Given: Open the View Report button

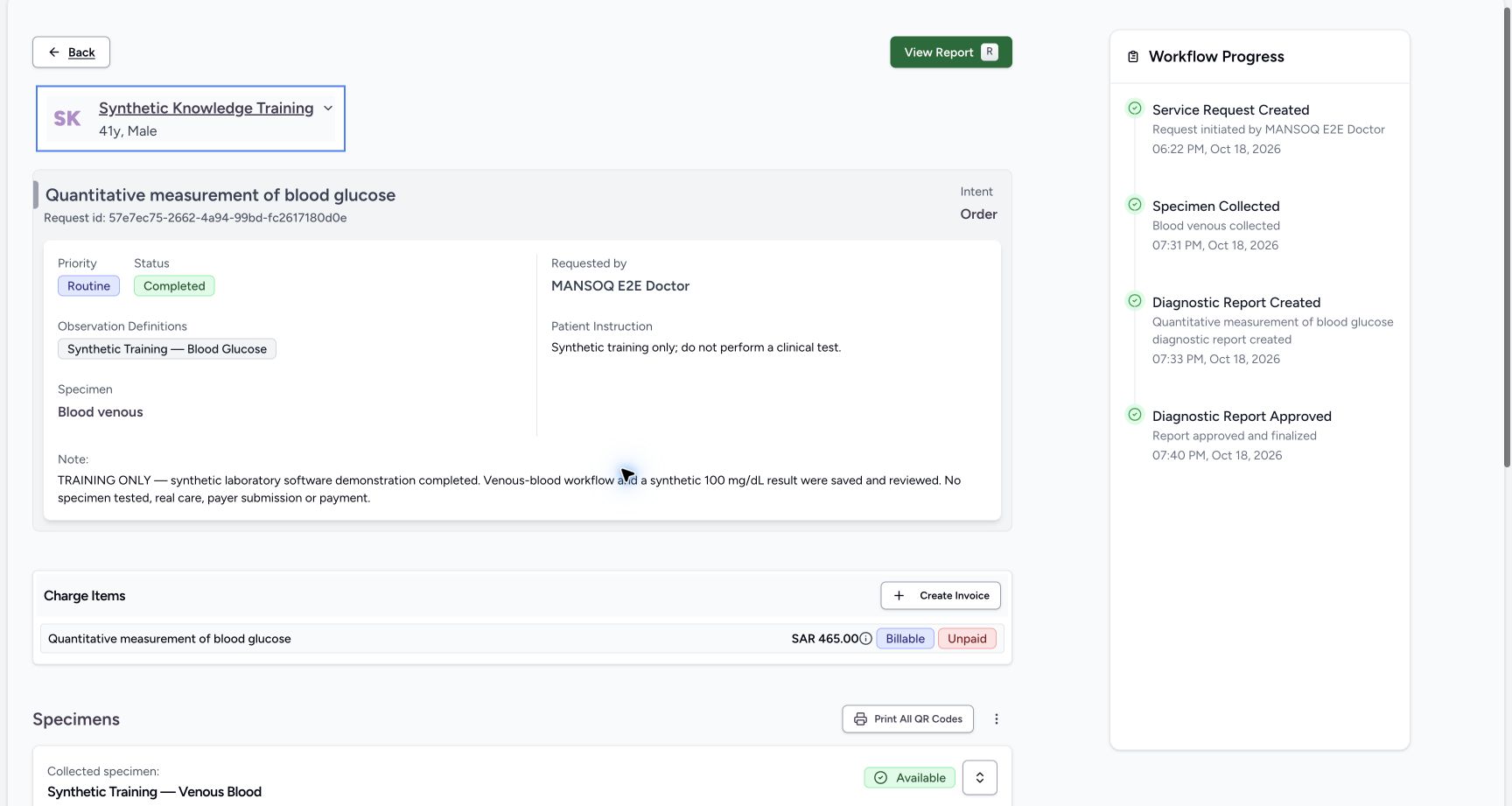Looking at the screenshot, I should pos(950,53).
